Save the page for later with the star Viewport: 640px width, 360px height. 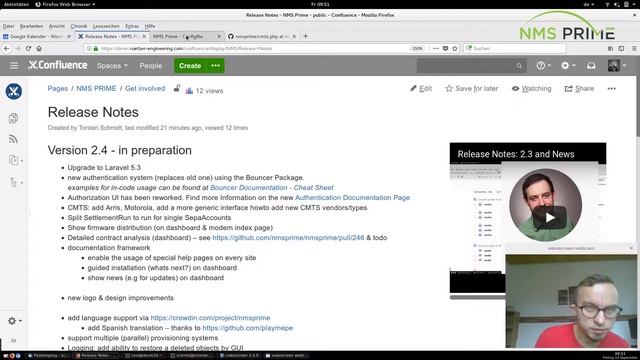pos(471,89)
